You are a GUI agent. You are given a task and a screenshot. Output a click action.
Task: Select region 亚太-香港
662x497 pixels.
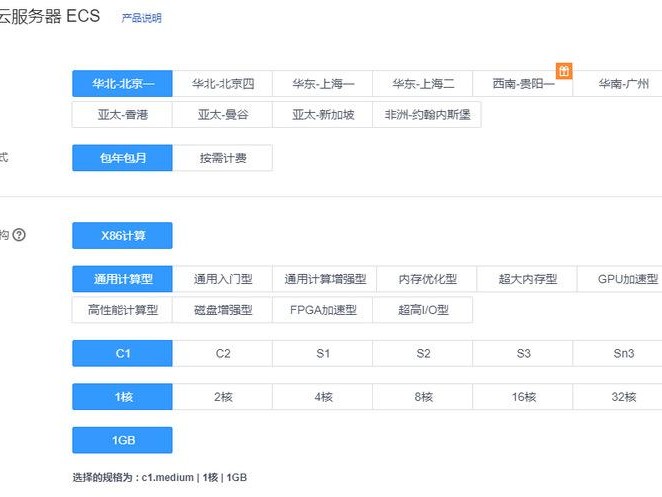tap(122, 114)
